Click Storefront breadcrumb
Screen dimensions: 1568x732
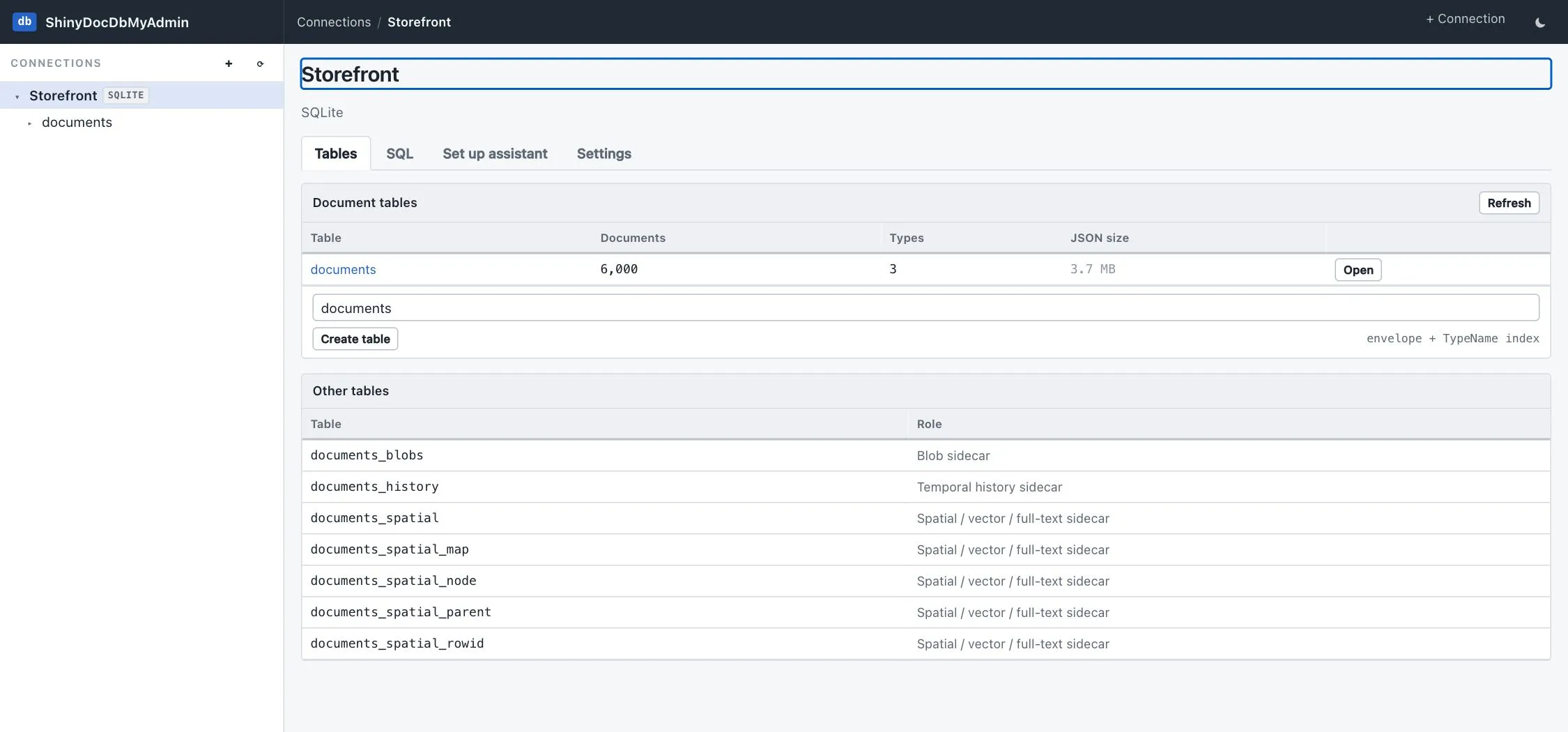(419, 22)
